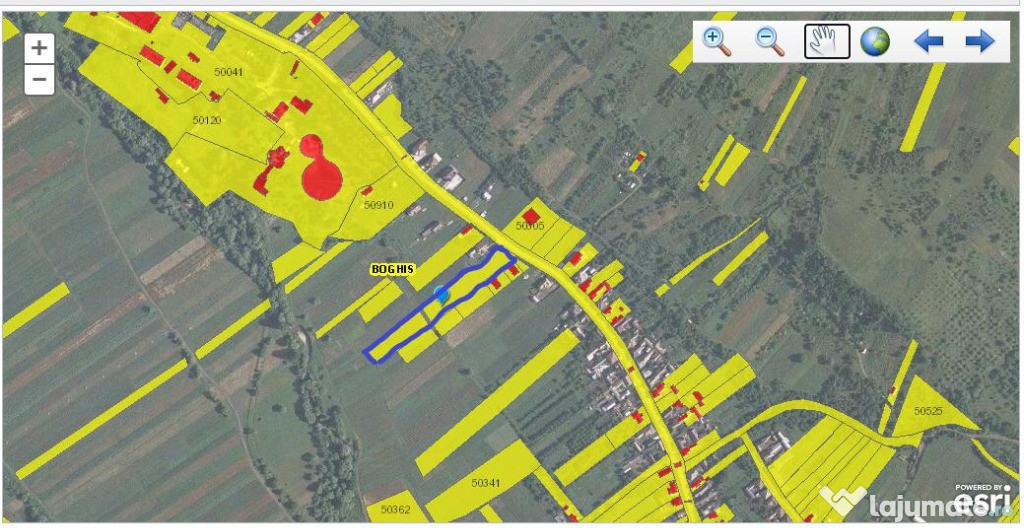The height and width of the screenshot is (528, 1024).
Task: Click the large red circular building
Action: (321, 178)
